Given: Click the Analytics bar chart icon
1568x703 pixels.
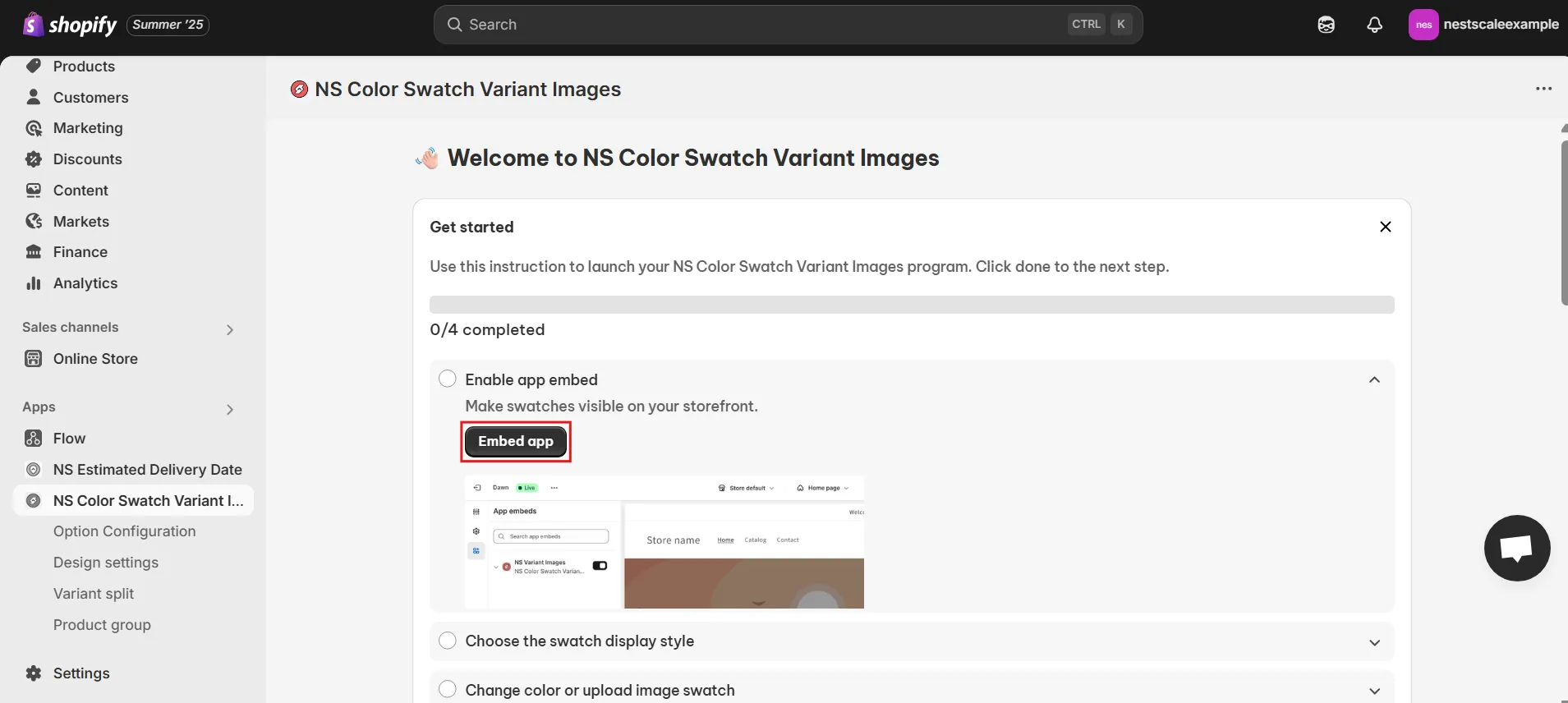Looking at the screenshot, I should coord(34,283).
